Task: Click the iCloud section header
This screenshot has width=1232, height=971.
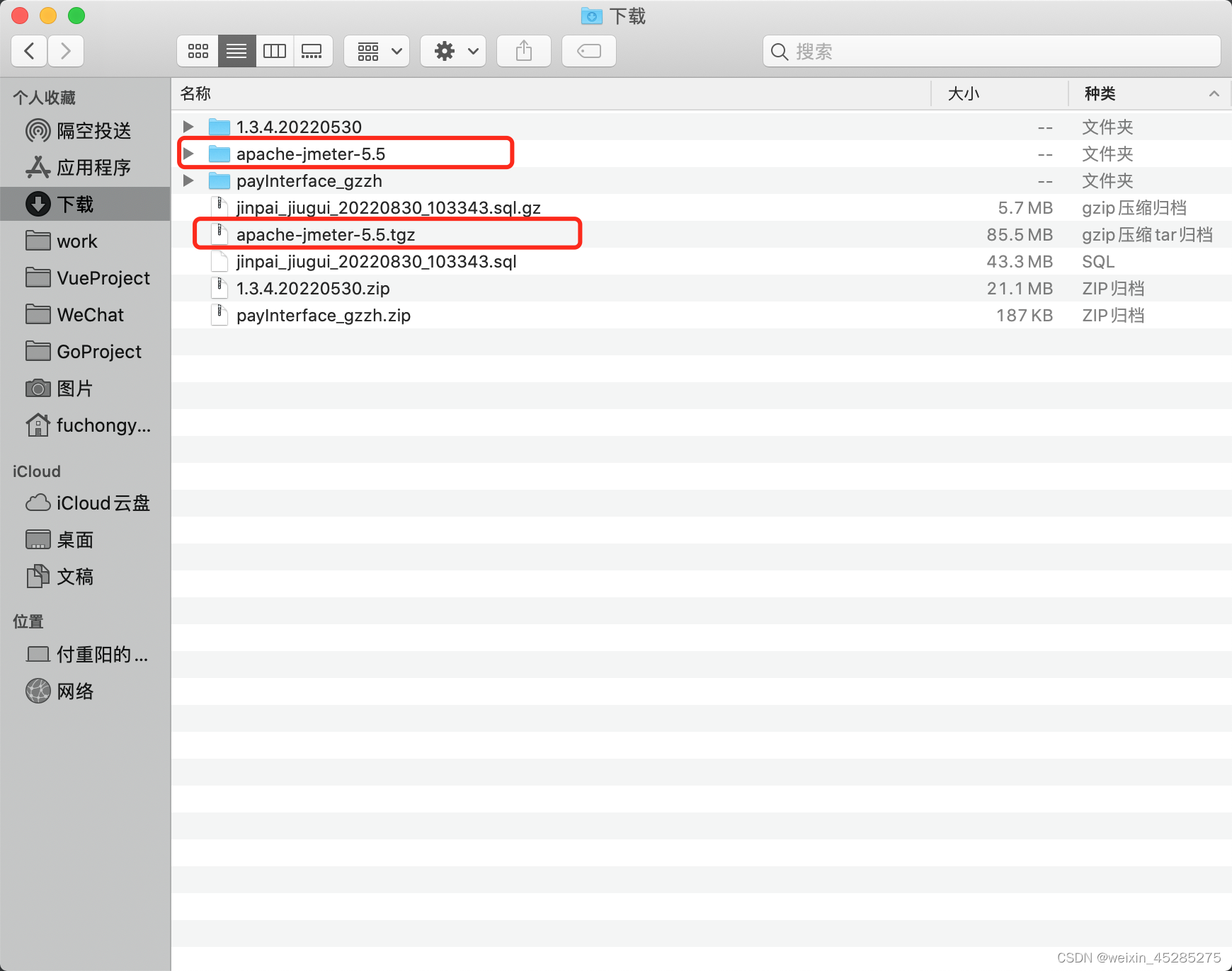Action: click(37, 471)
